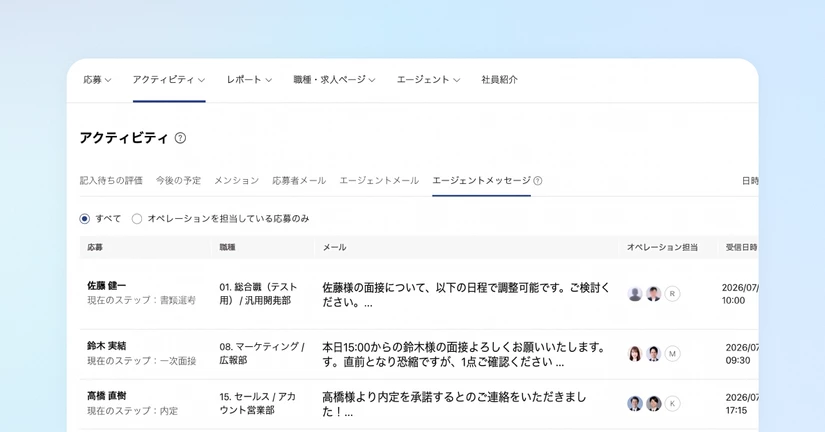Click second avatar in 鈴木 実結 row

click(653, 354)
